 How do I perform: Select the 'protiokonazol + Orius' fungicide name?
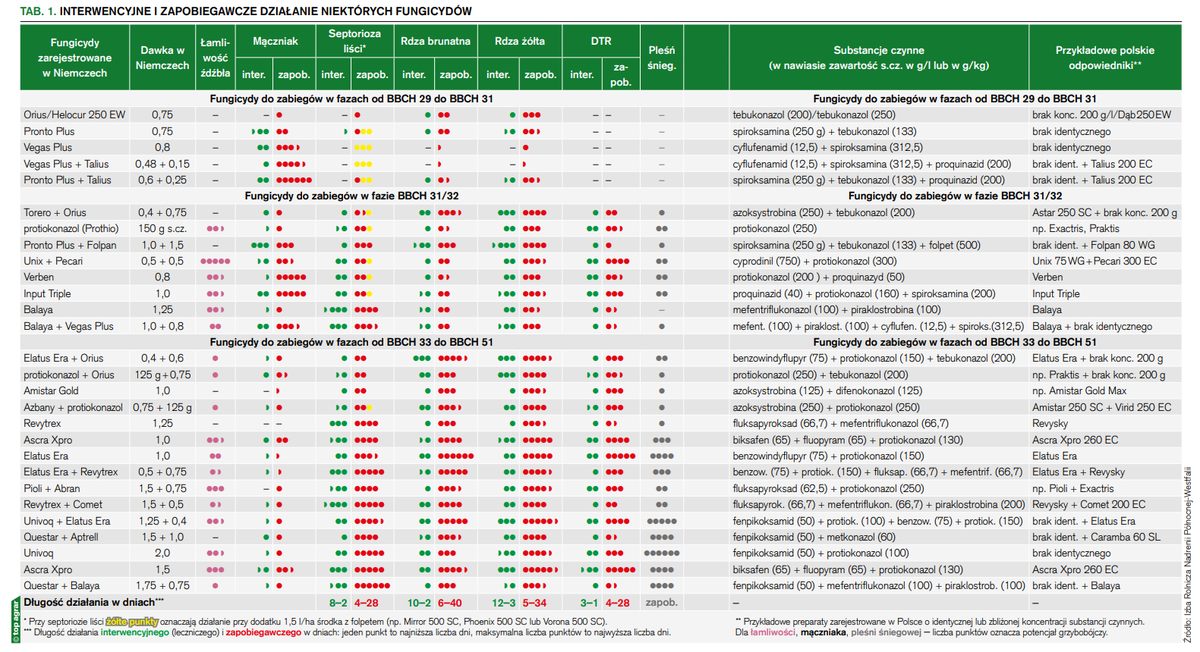(x=69, y=374)
